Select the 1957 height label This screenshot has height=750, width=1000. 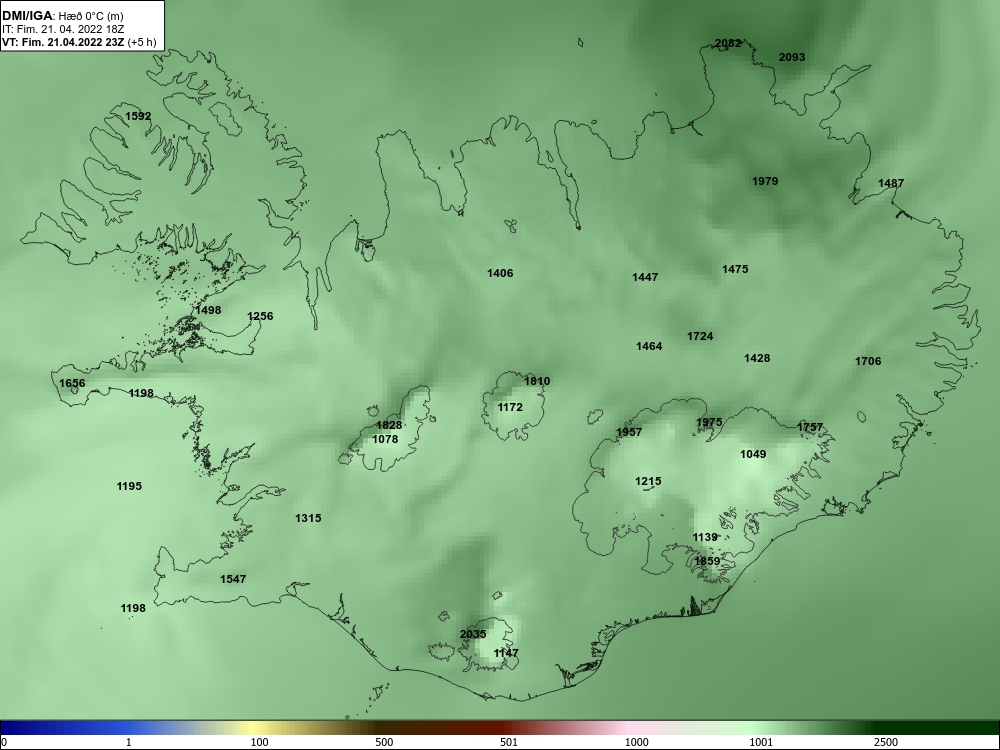(629, 432)
